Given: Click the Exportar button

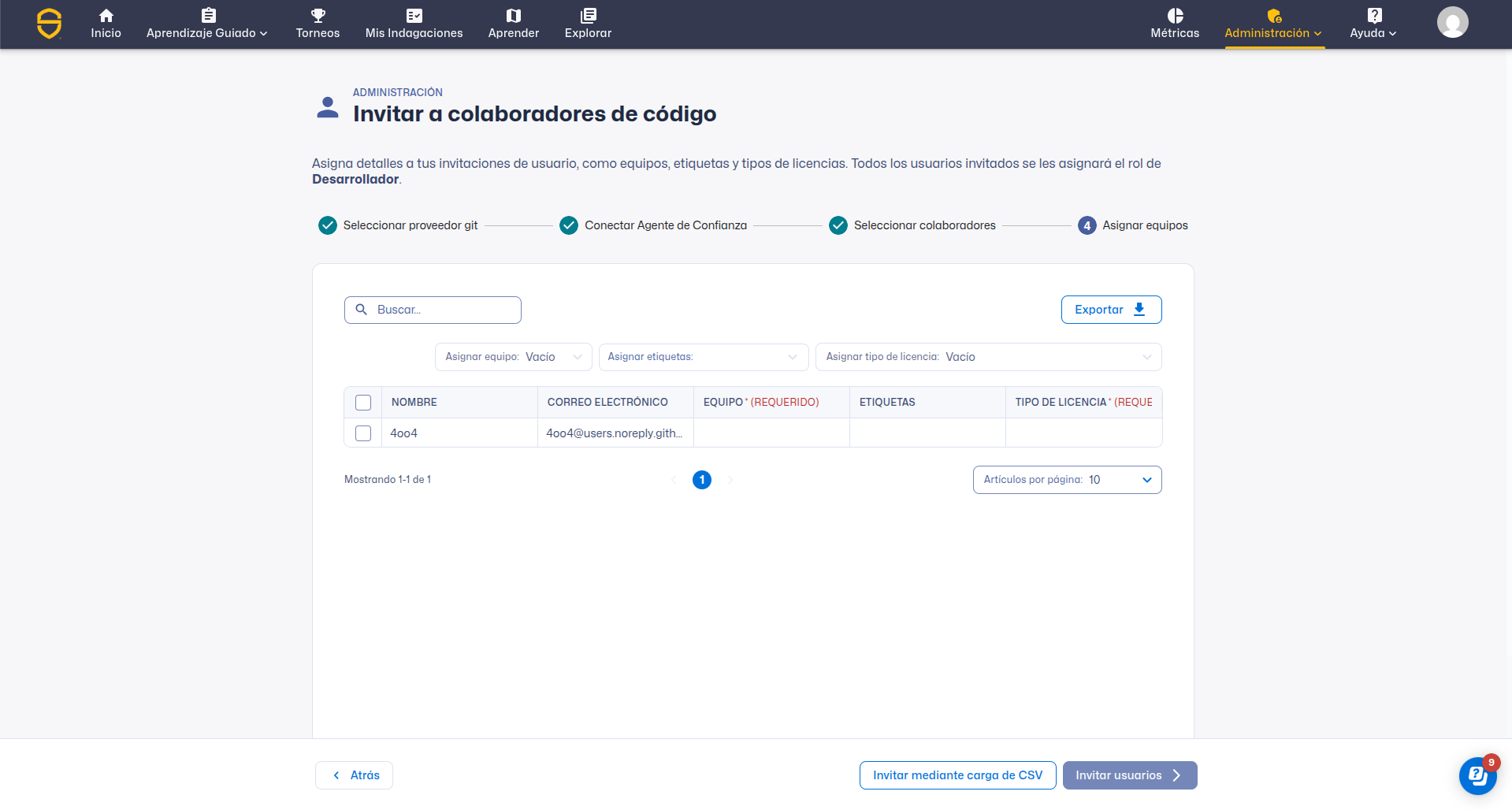Looking at the screenshot, I should coord(1110,310).
